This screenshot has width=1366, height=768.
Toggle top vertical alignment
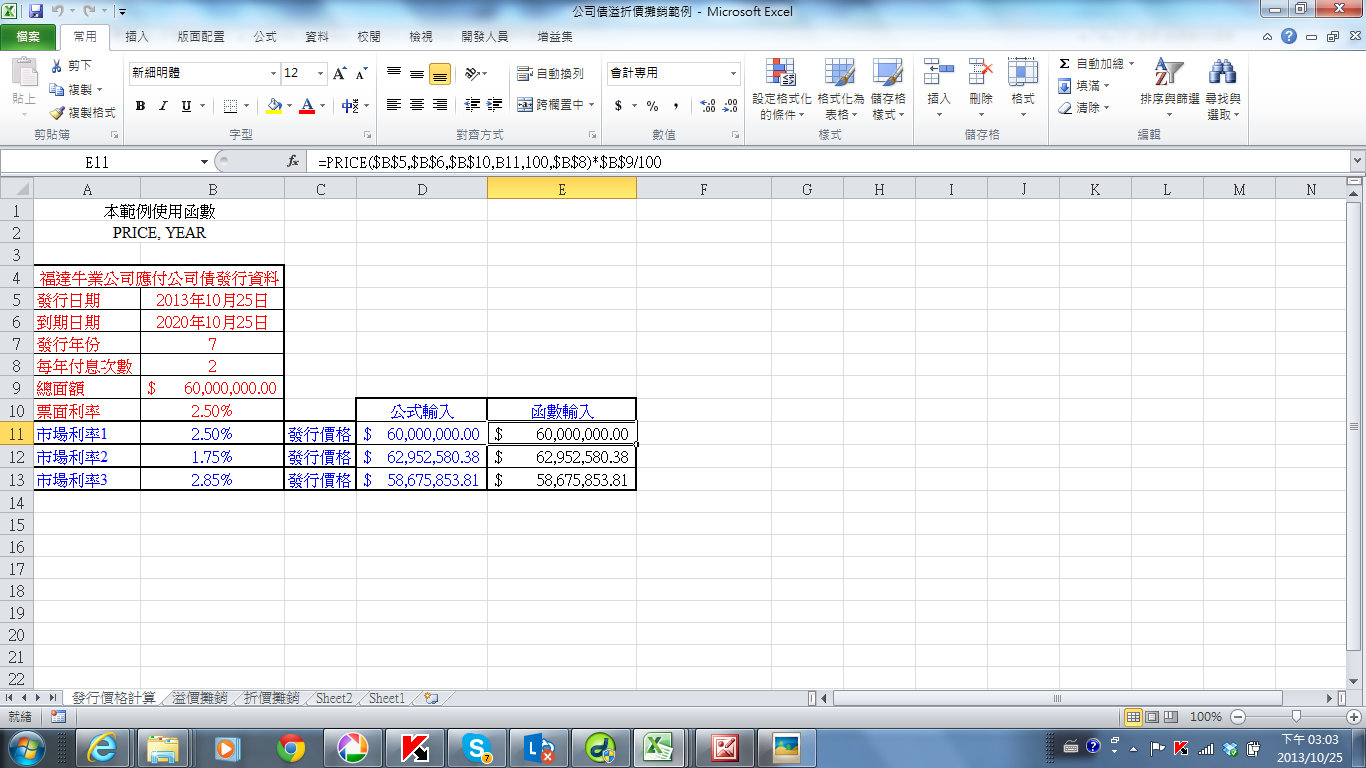(x=394, y=73)
